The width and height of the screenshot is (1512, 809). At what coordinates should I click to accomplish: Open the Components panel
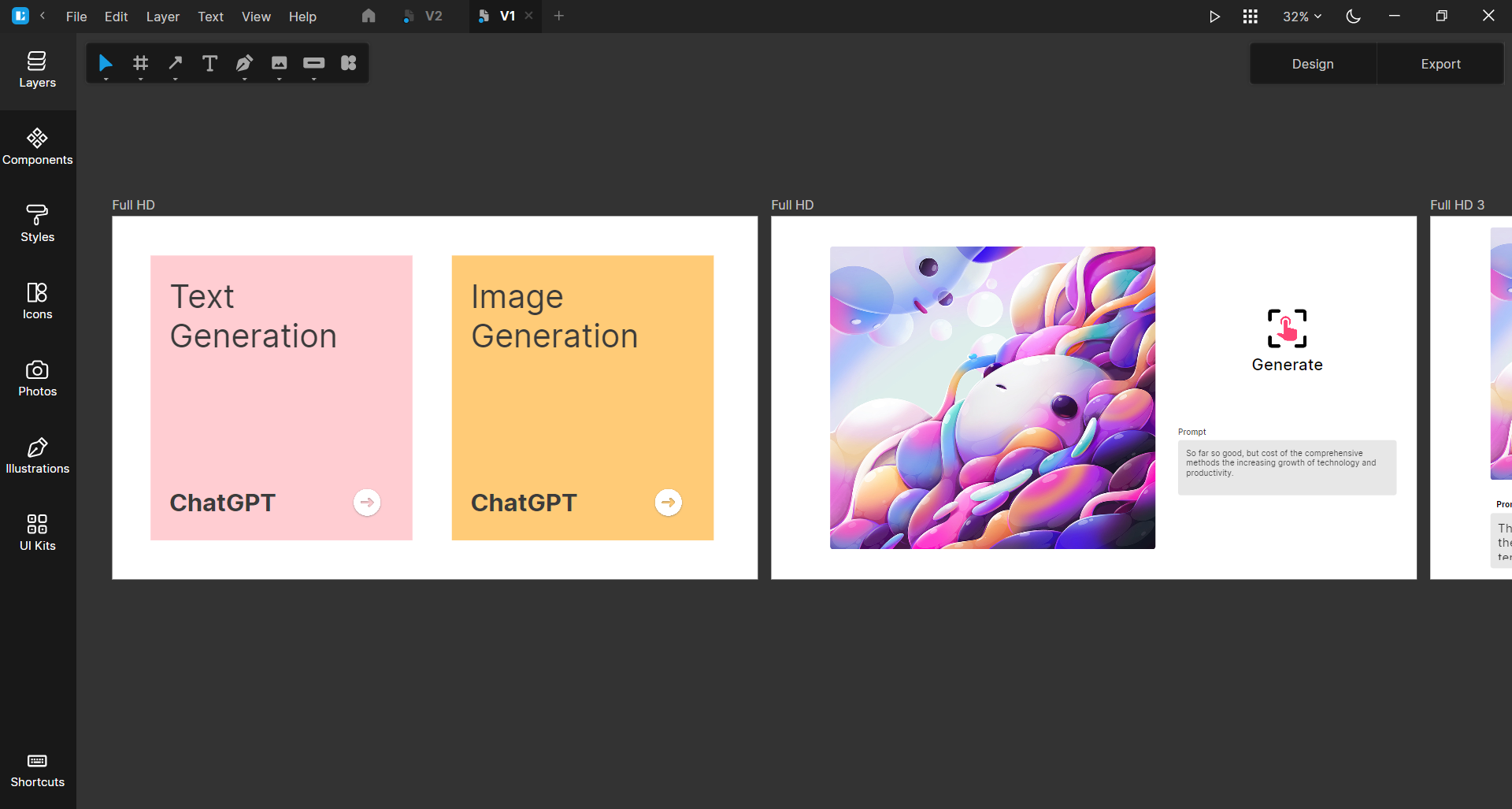37,147
